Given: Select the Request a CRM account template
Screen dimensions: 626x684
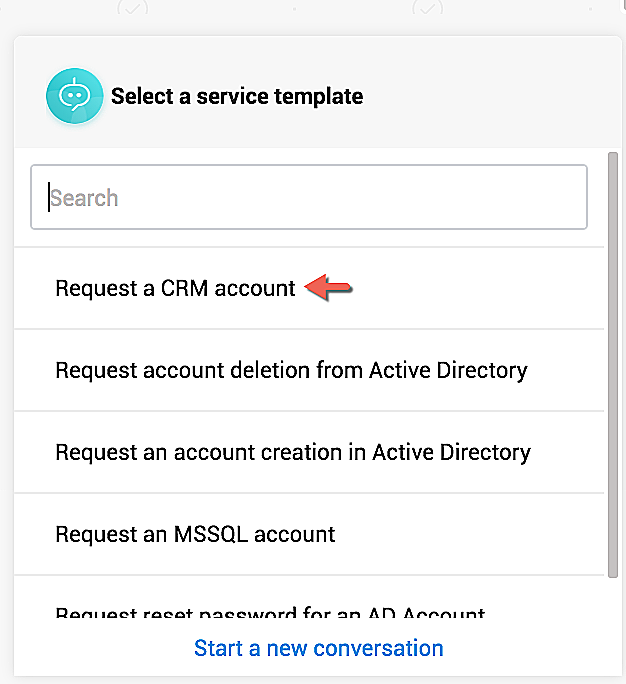Looking at the screenshot, I should 175,288.
